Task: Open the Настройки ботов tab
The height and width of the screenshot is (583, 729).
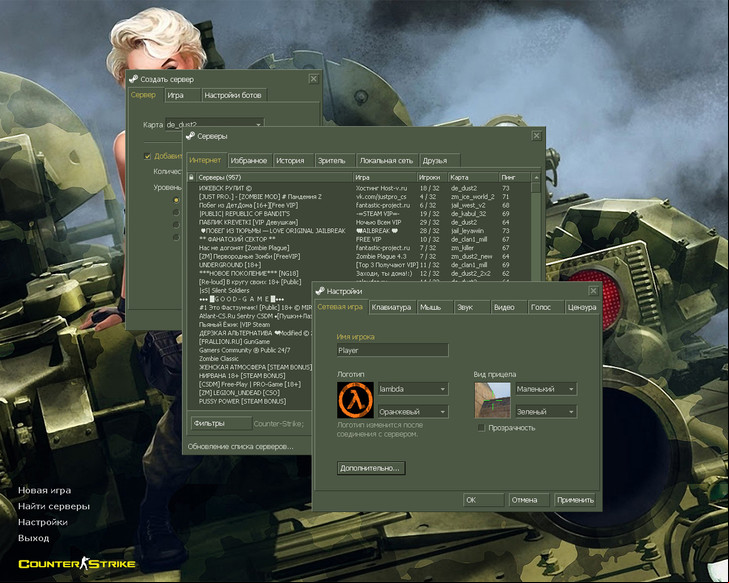Action: [234, 95]
